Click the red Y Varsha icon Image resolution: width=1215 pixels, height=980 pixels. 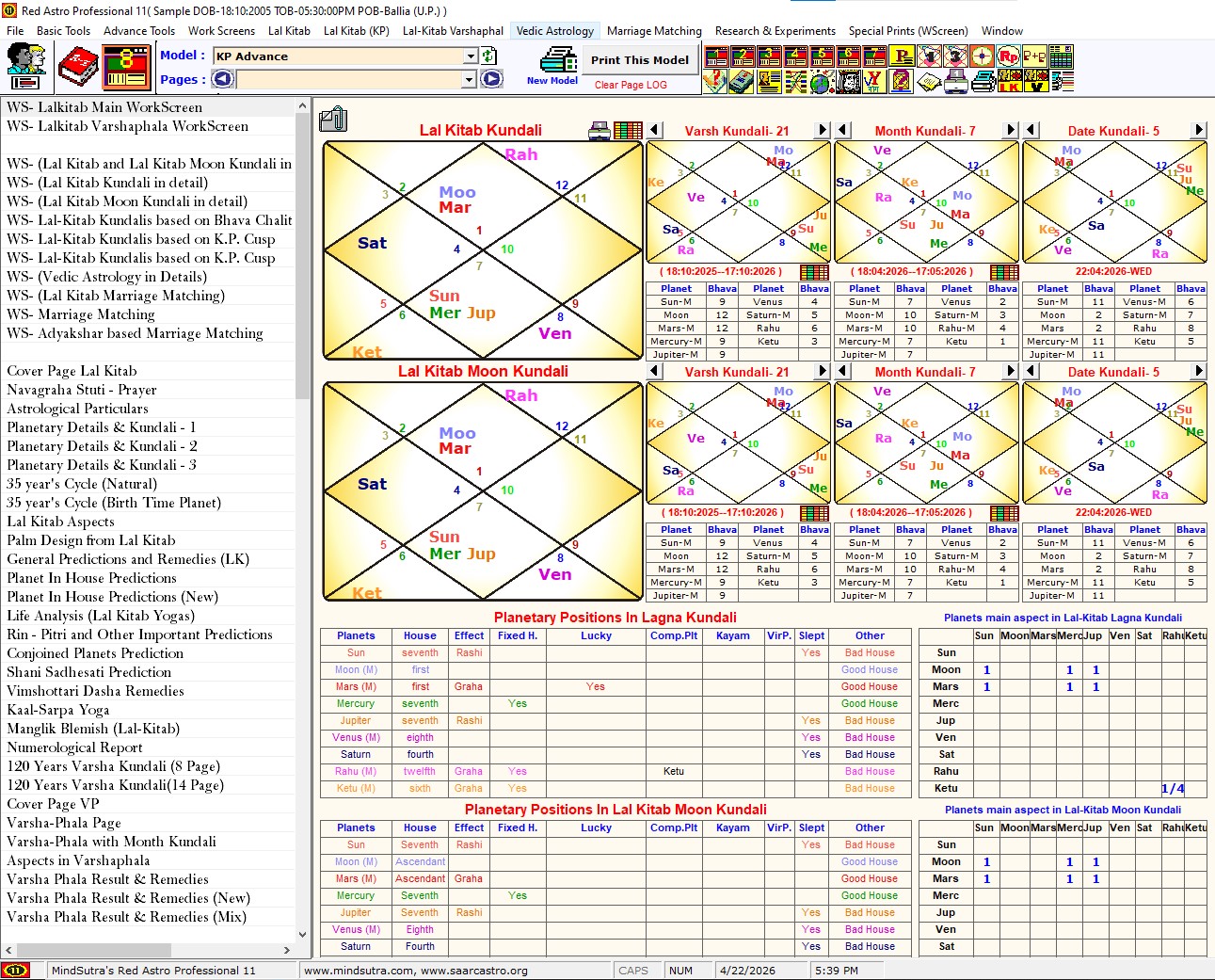(873, 82)
